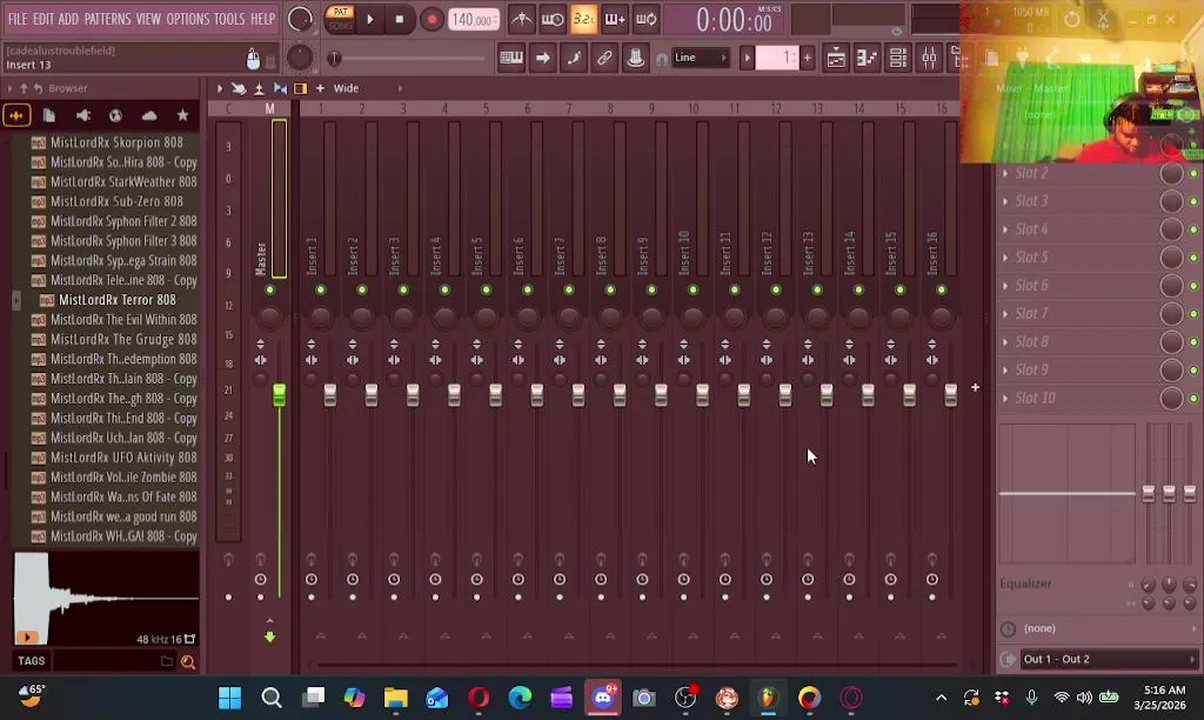Click the pattern selector number field
1204x720 pixels.
[778, 57]
